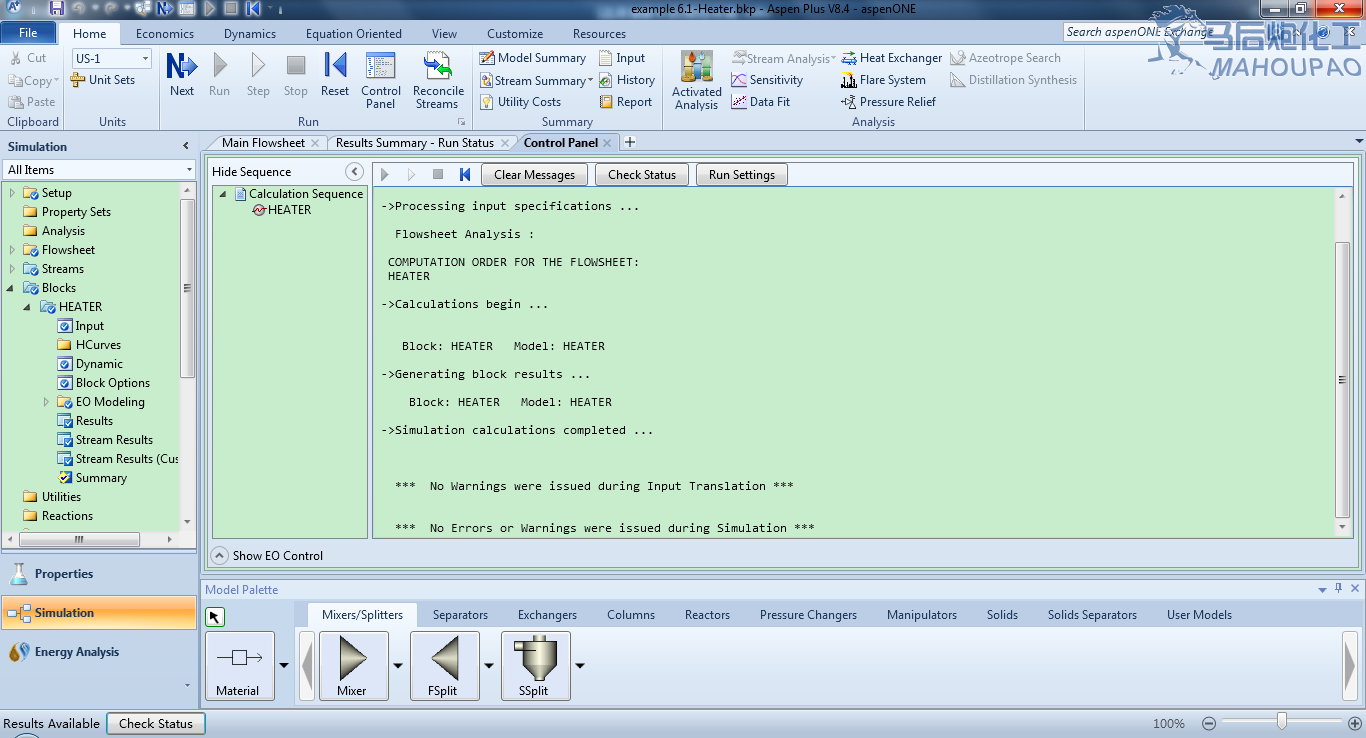Viewport: 1366px width, 738px height.
Task: Click Control Panel rewind/reset icon
Action: tap(465, 174)
